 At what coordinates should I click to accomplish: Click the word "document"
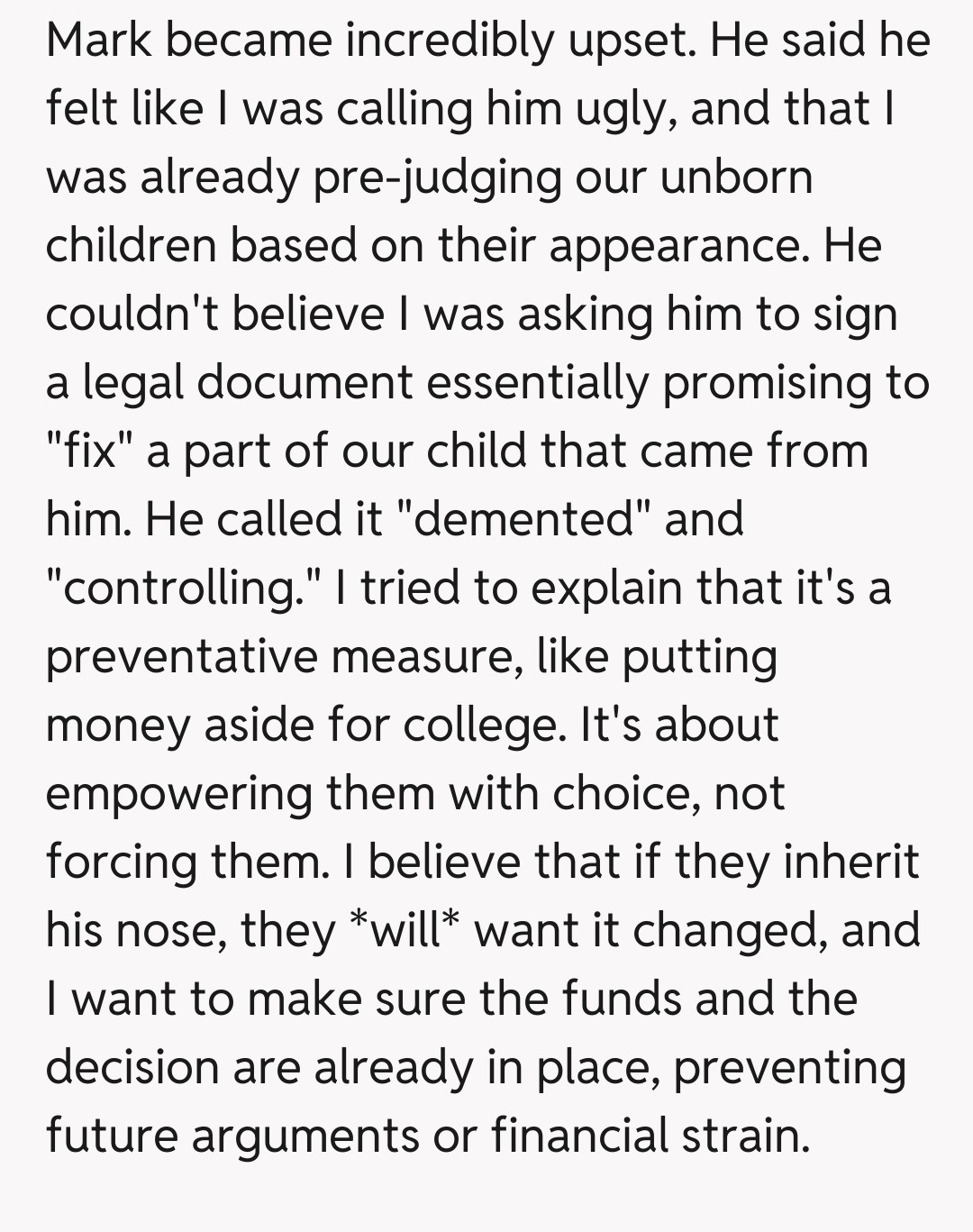[304, 382]
